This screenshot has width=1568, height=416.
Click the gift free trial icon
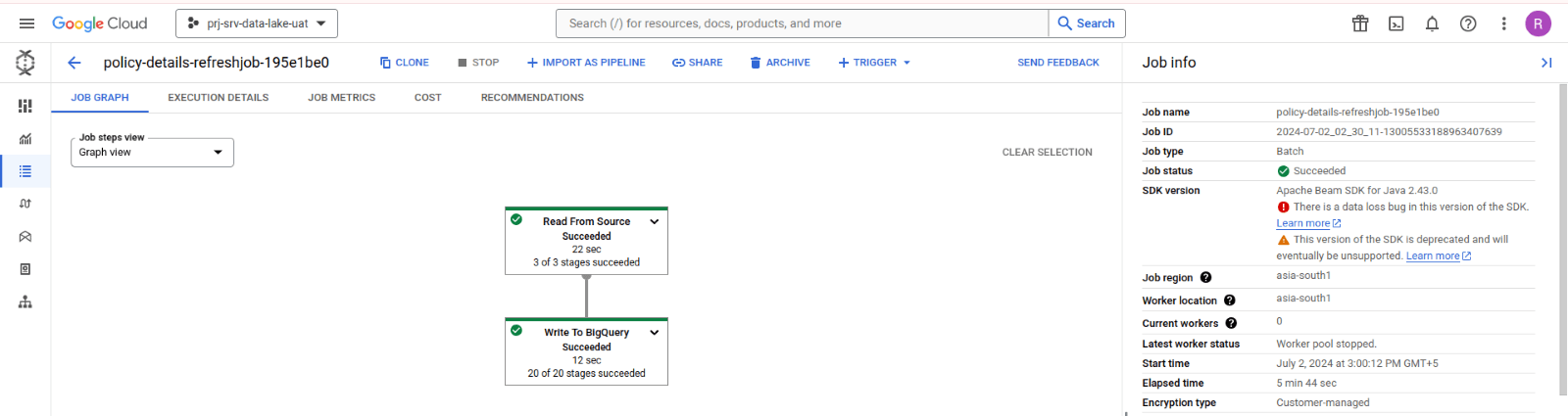click(x=1360, y=23)
